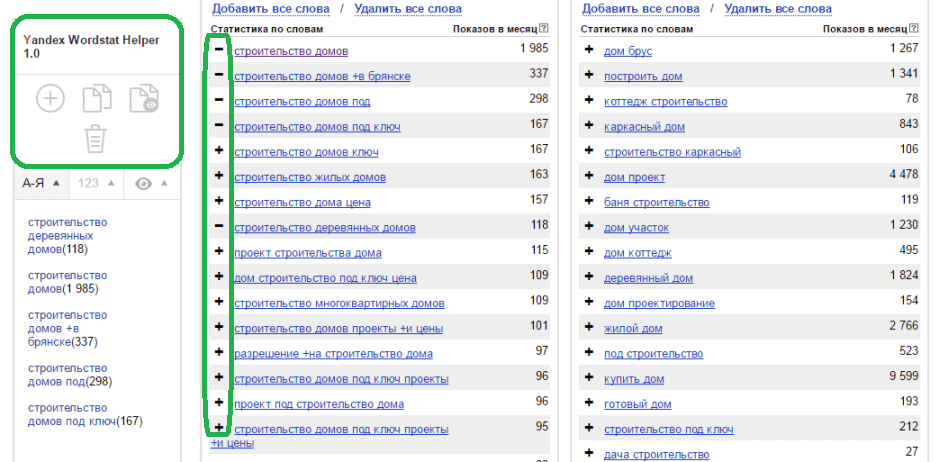Add 'дом проект' with its plus icon

point(589,175)
